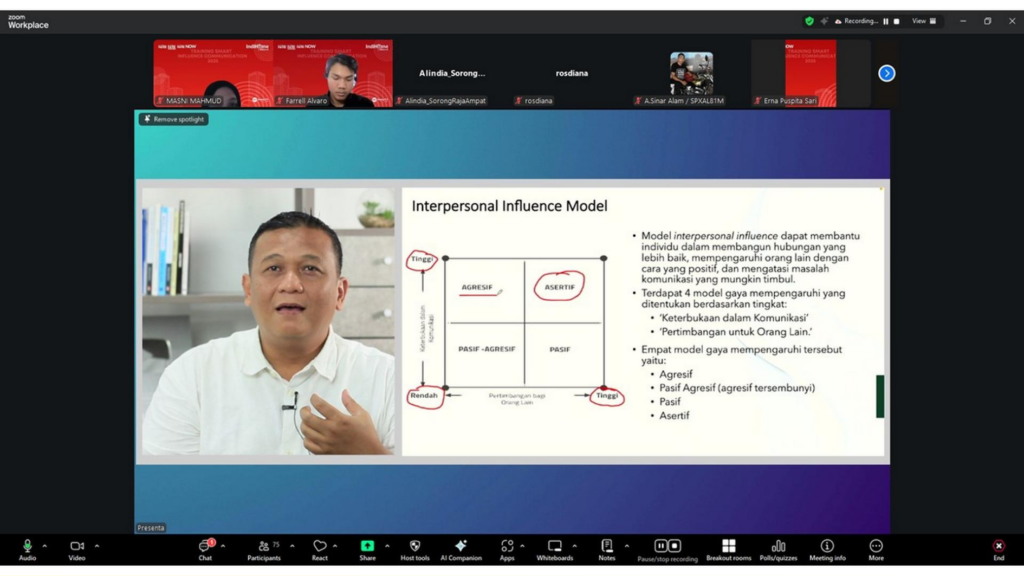Open the React emoji menu

coord(319,550)
